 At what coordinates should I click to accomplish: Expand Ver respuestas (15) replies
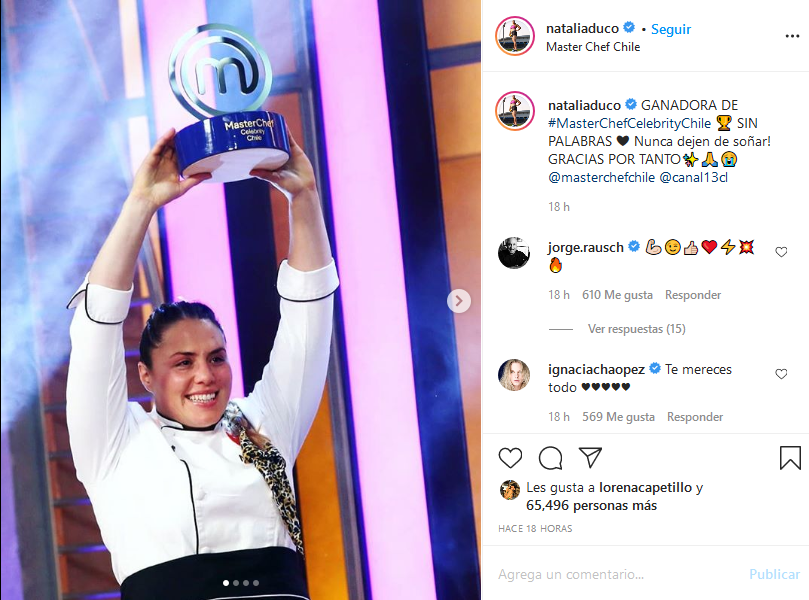636,329
